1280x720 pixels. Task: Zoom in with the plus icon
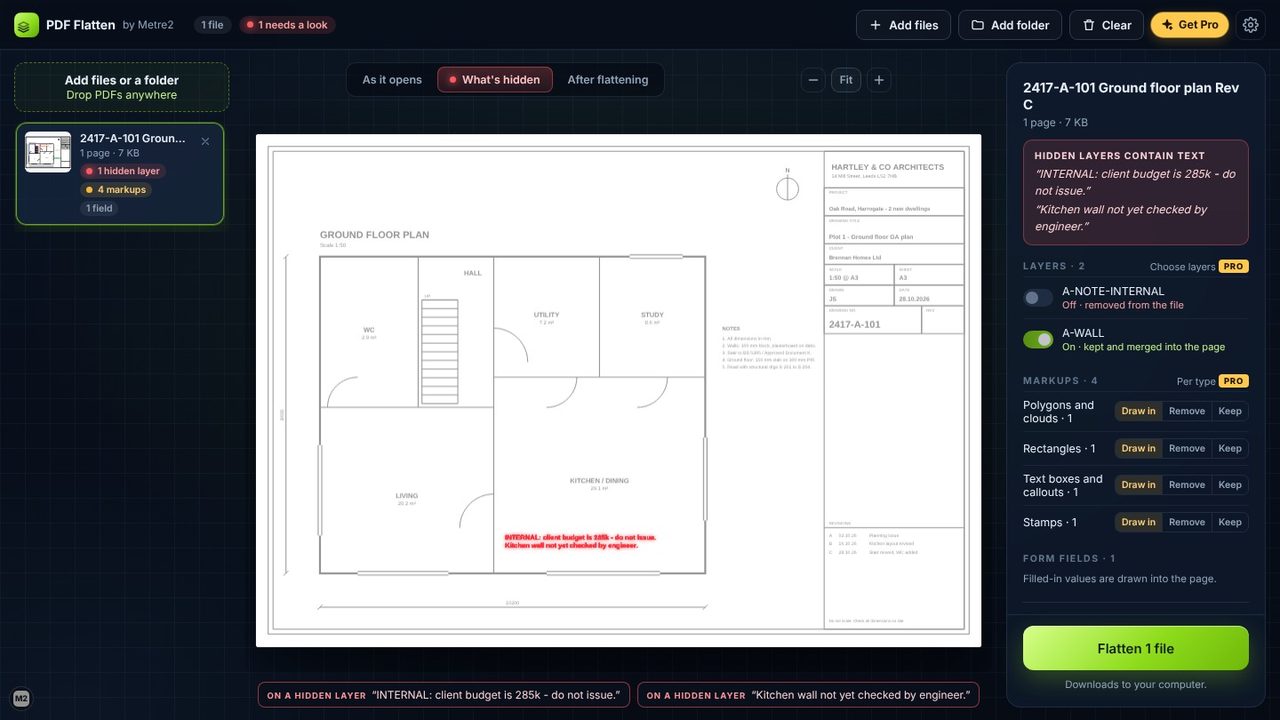879,80
